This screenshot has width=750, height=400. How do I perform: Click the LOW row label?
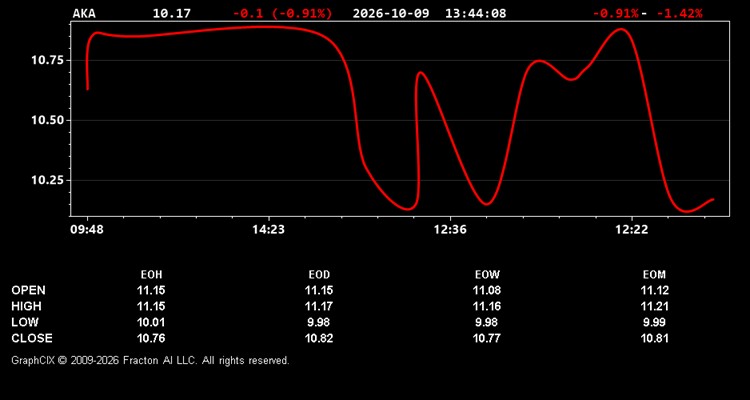pyautogui.click(x=25, y=322)
